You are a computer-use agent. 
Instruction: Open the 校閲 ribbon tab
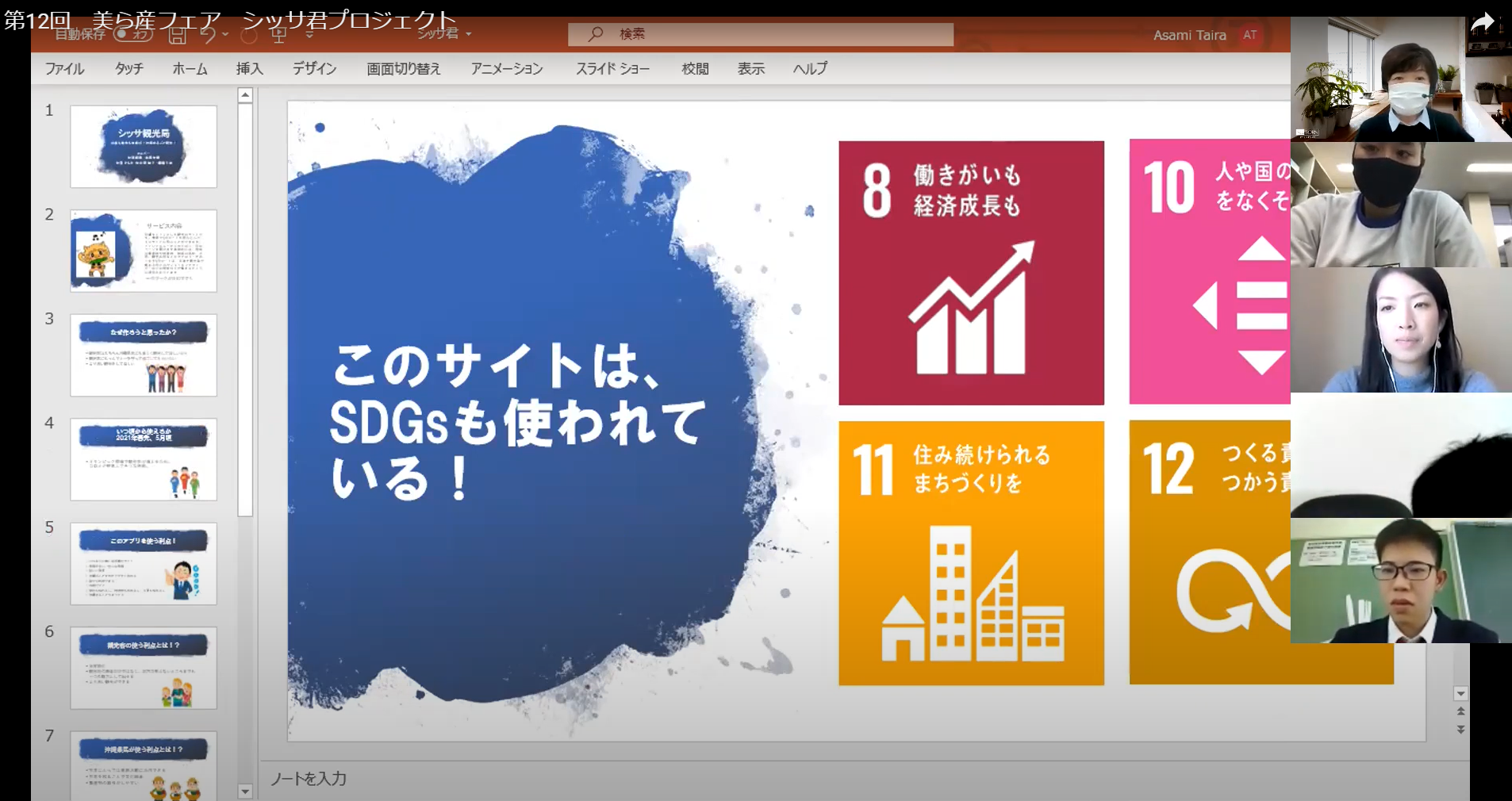click(x=695, y=69)
